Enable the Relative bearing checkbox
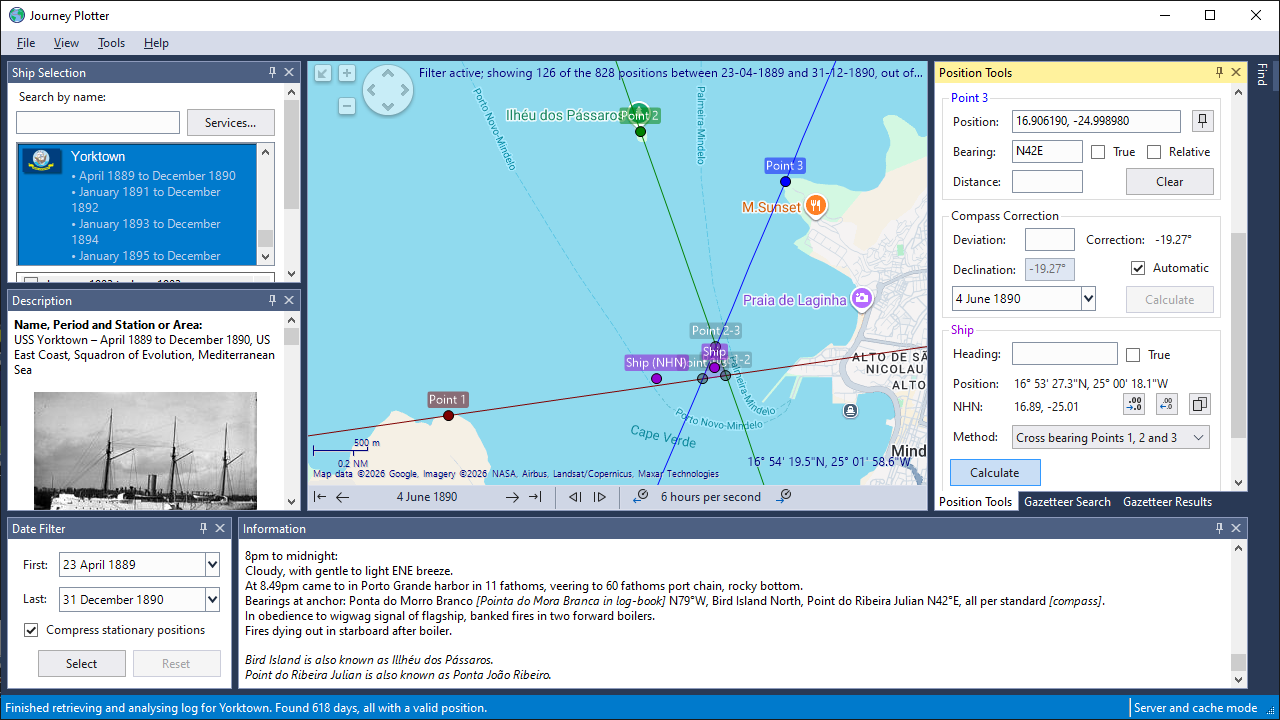 point(1154,152)
